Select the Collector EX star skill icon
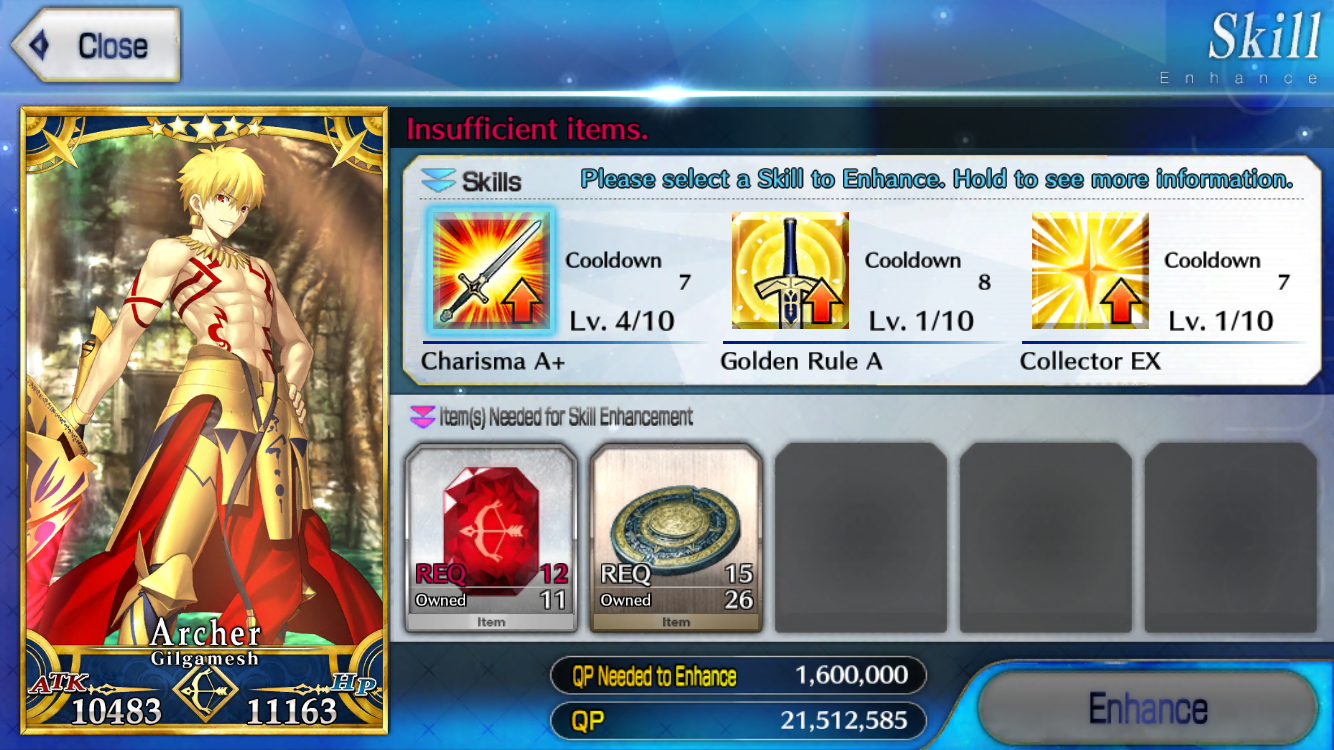 [x=1090, y=270]
